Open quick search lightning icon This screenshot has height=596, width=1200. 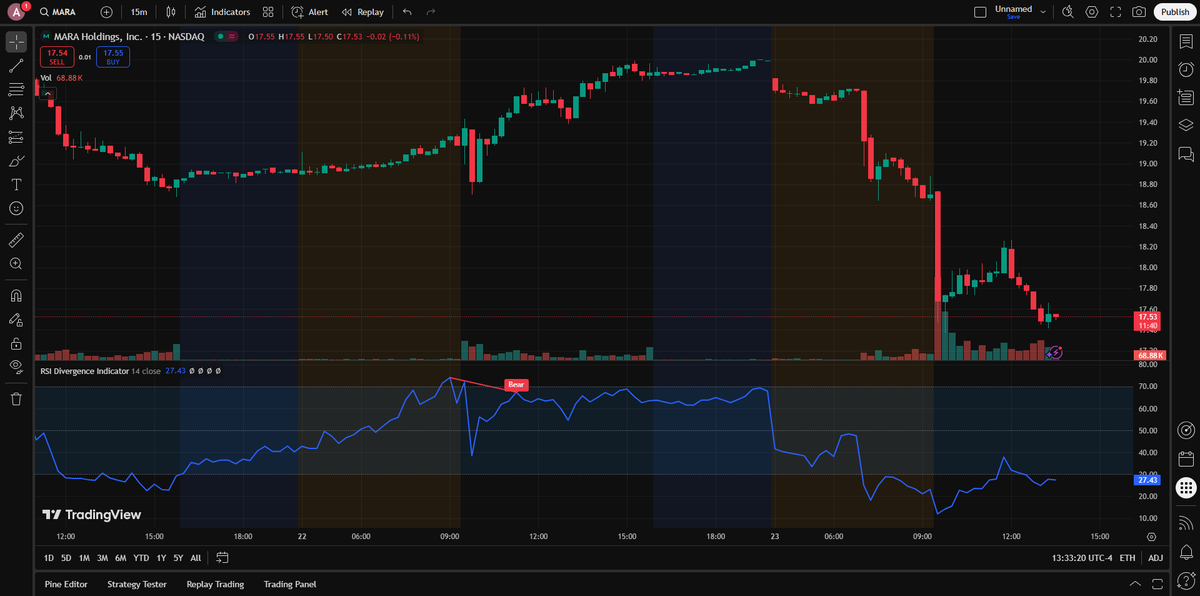click(x=1067, y=12)
